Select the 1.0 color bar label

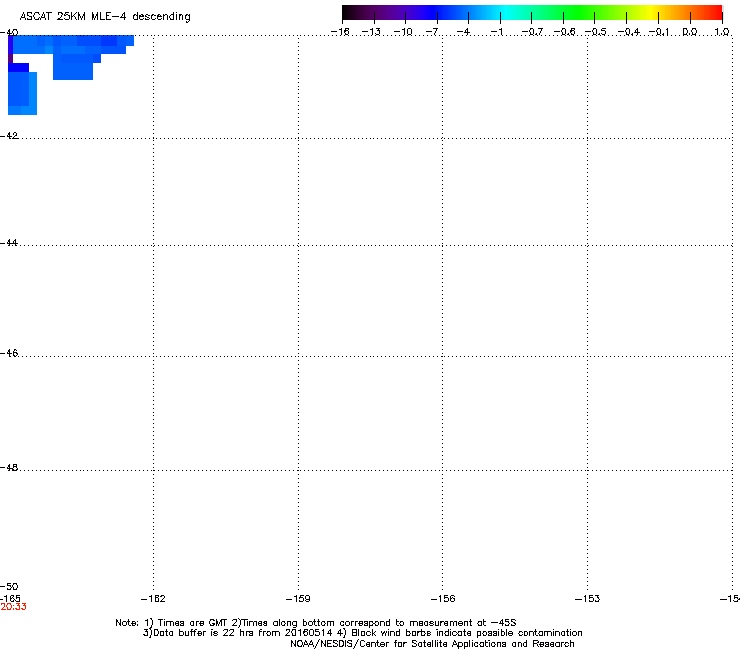(x=722, y=32)
